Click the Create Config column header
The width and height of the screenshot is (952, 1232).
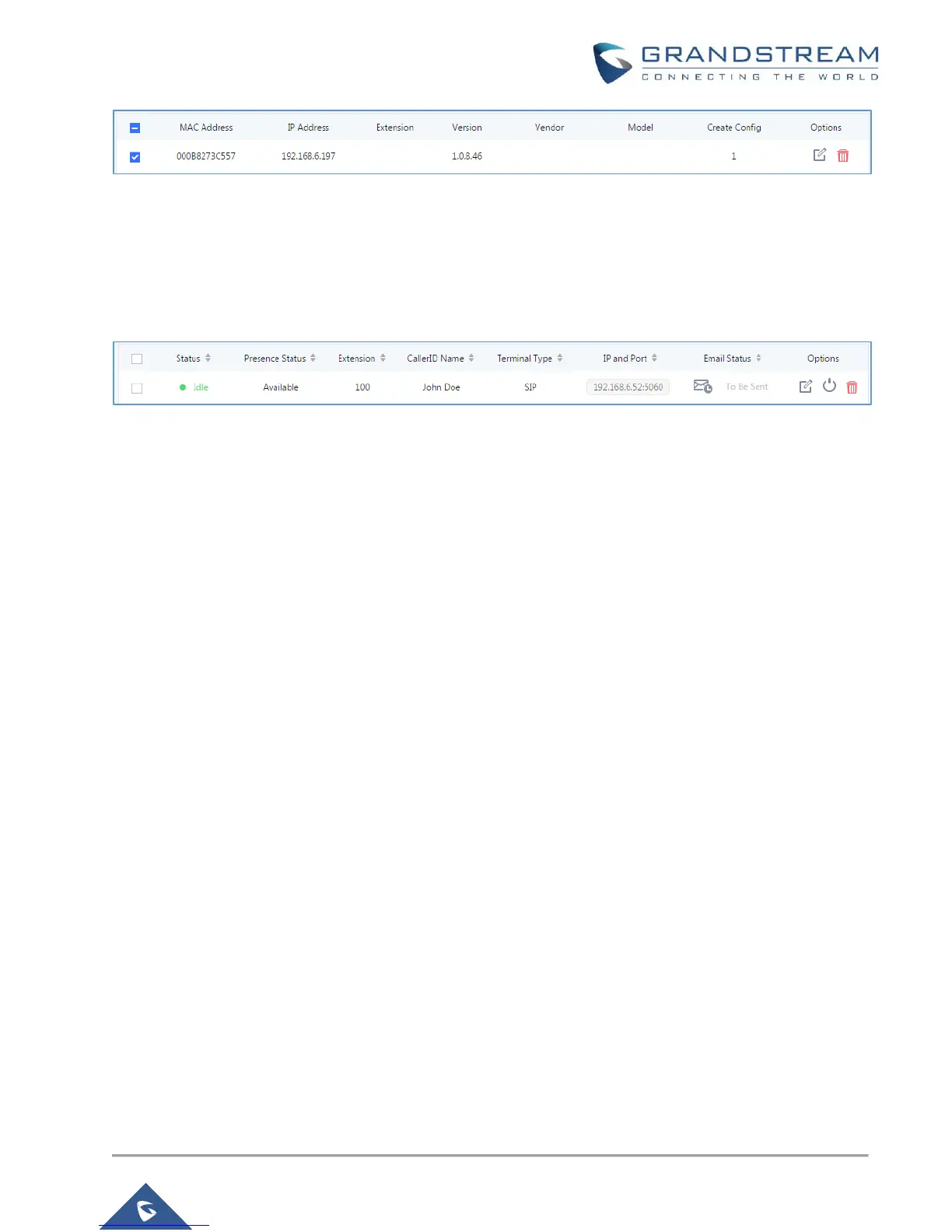click(734, 128)
